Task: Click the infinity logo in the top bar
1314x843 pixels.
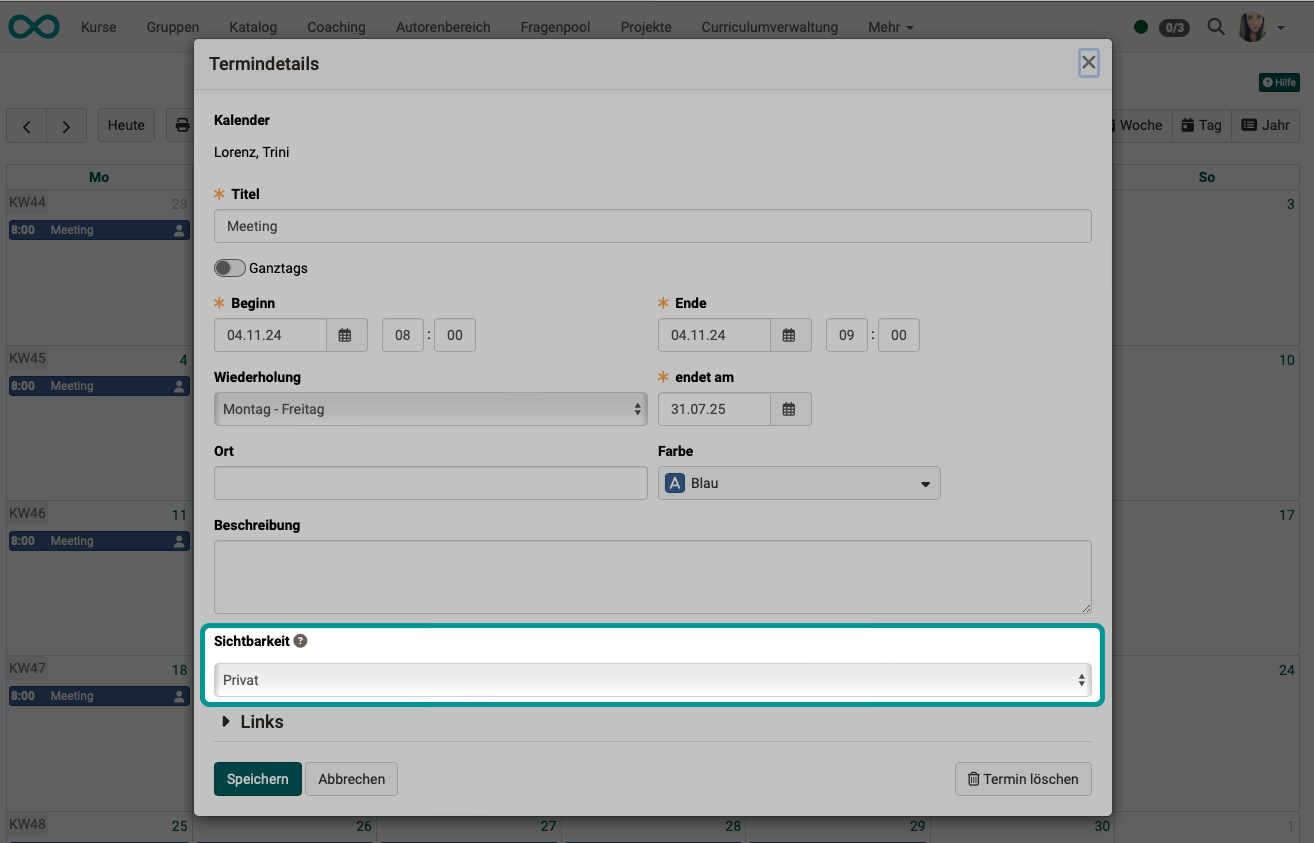Action: [34, 26]
